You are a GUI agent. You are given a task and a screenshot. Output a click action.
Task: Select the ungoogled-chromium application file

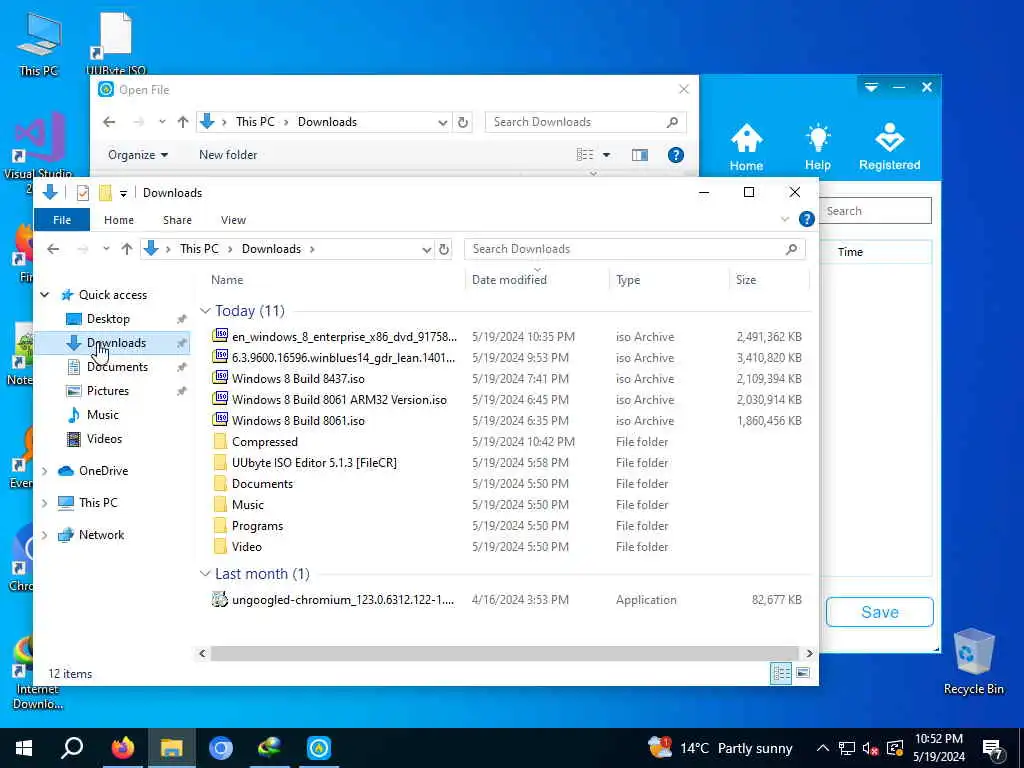point(343,600)
